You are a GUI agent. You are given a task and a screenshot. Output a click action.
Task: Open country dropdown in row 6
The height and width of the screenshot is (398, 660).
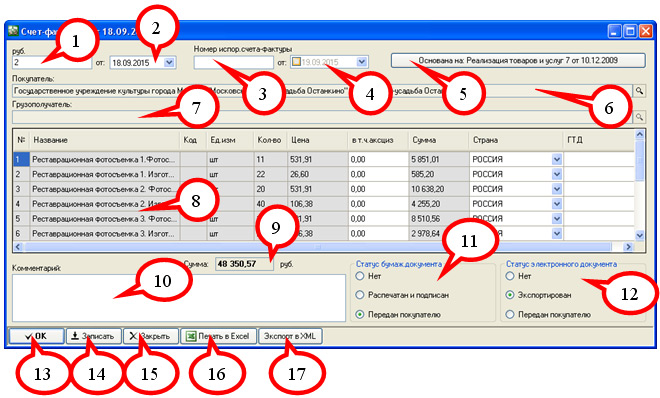point(556,233)
